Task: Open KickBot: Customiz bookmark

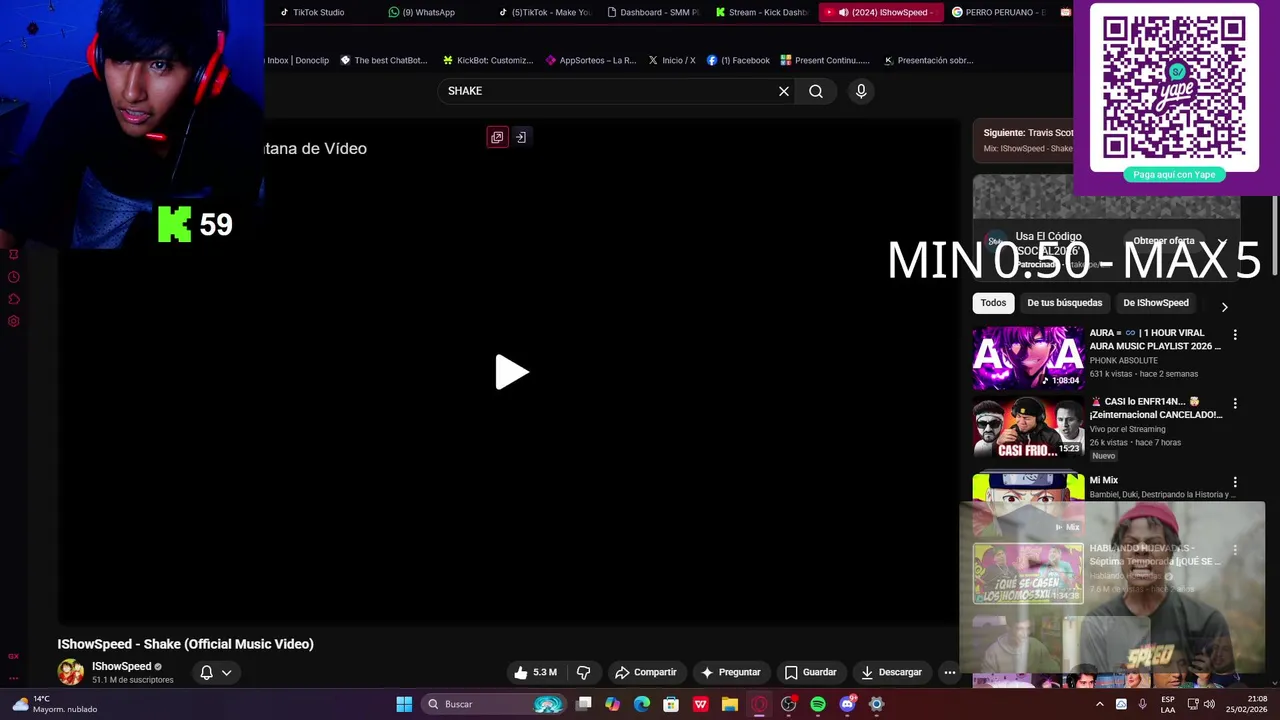Action: [488, 60]
